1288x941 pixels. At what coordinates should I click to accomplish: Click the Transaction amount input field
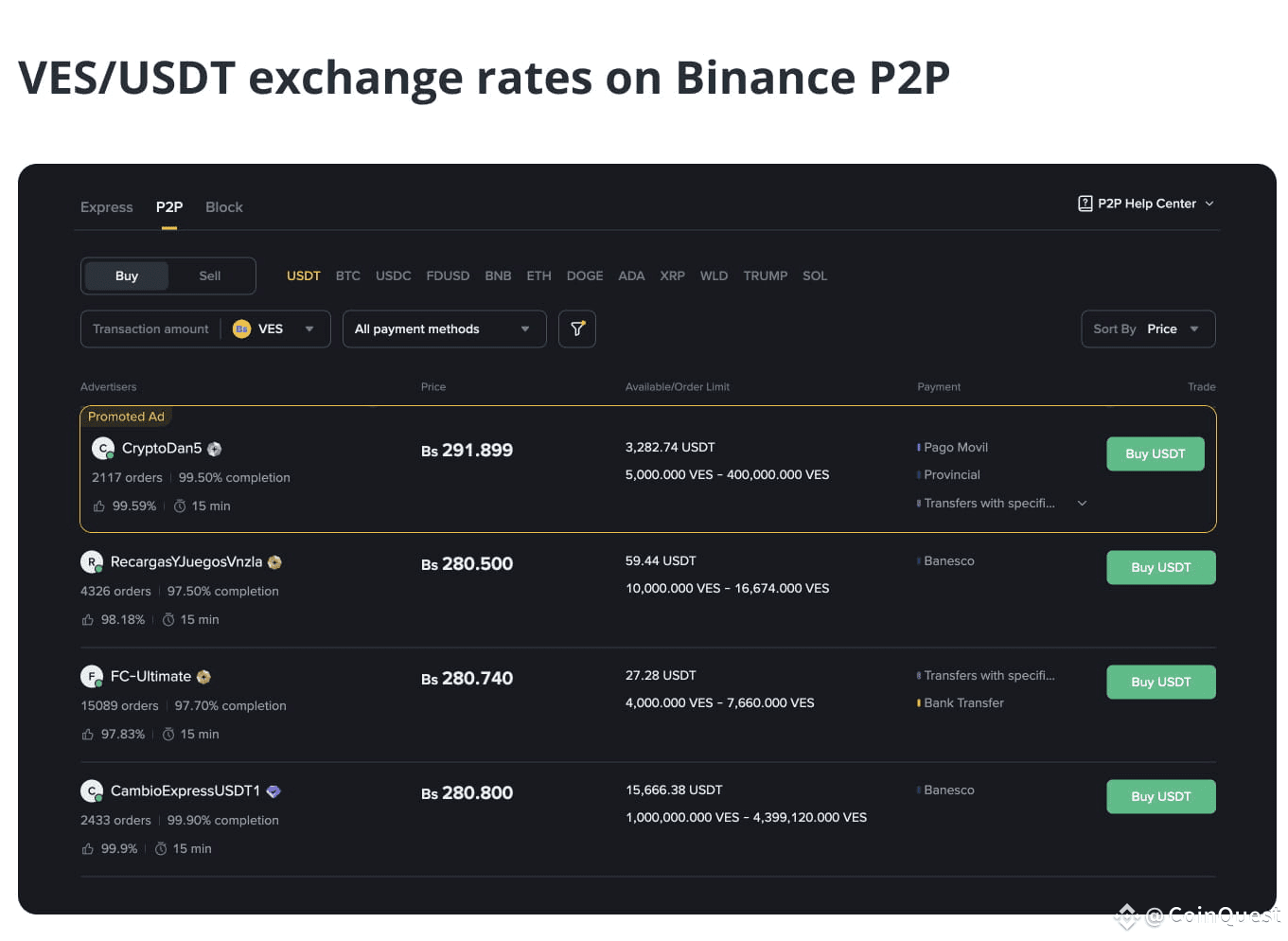150,329
